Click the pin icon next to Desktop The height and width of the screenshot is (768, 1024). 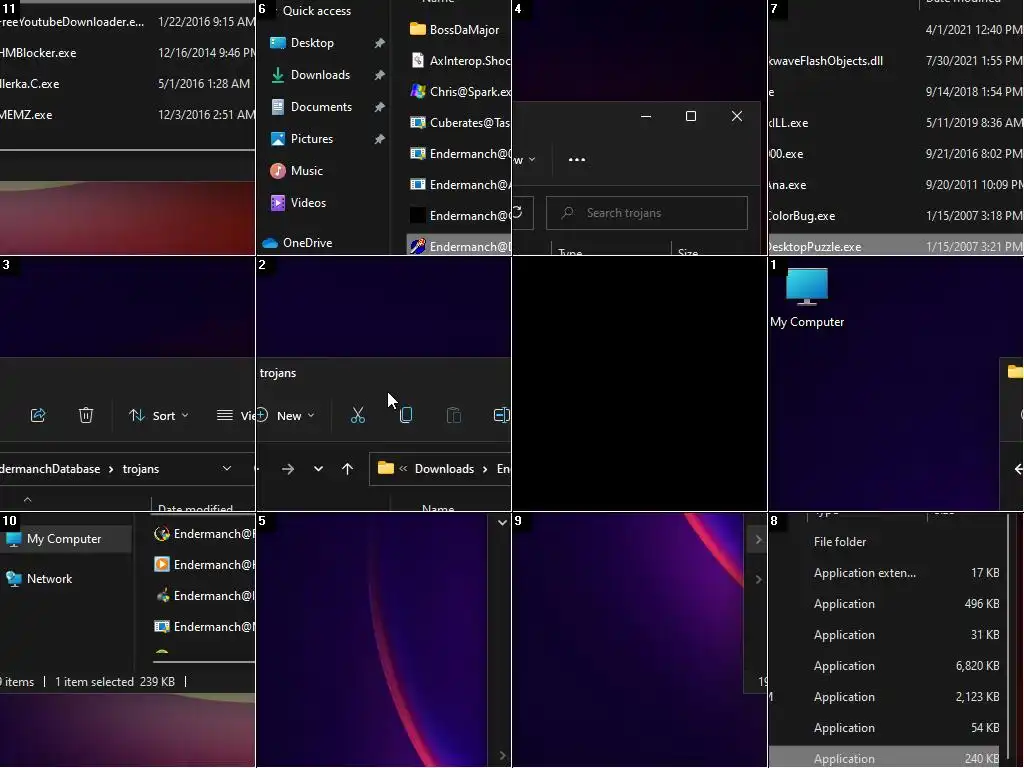[x=379, y=43]
